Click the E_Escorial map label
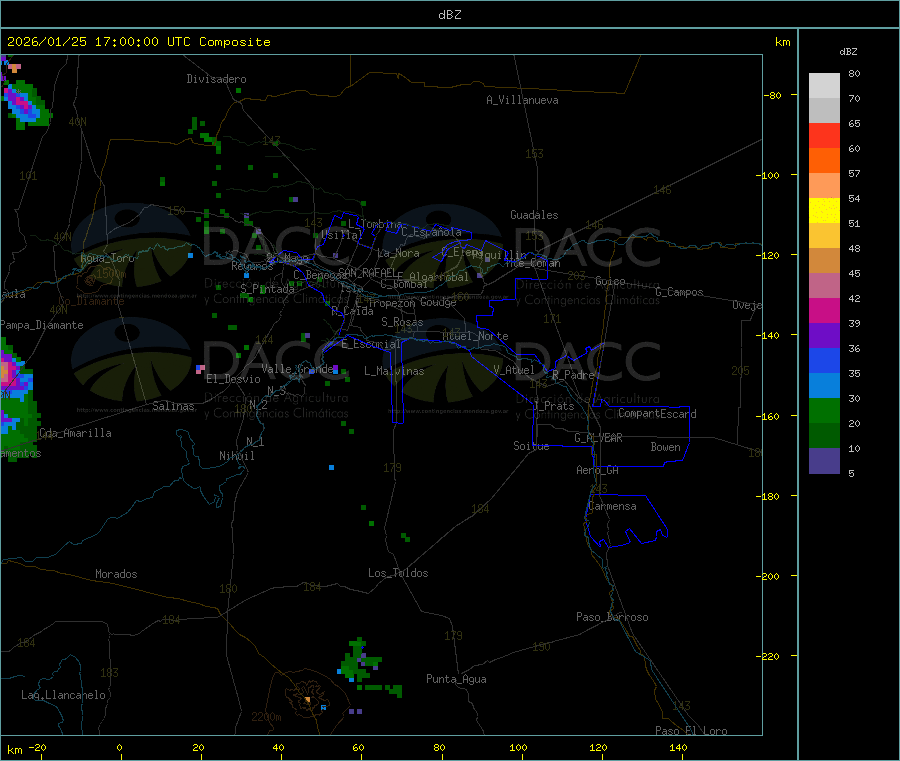This screenshot has height=761, width=900. coord(371,344)
